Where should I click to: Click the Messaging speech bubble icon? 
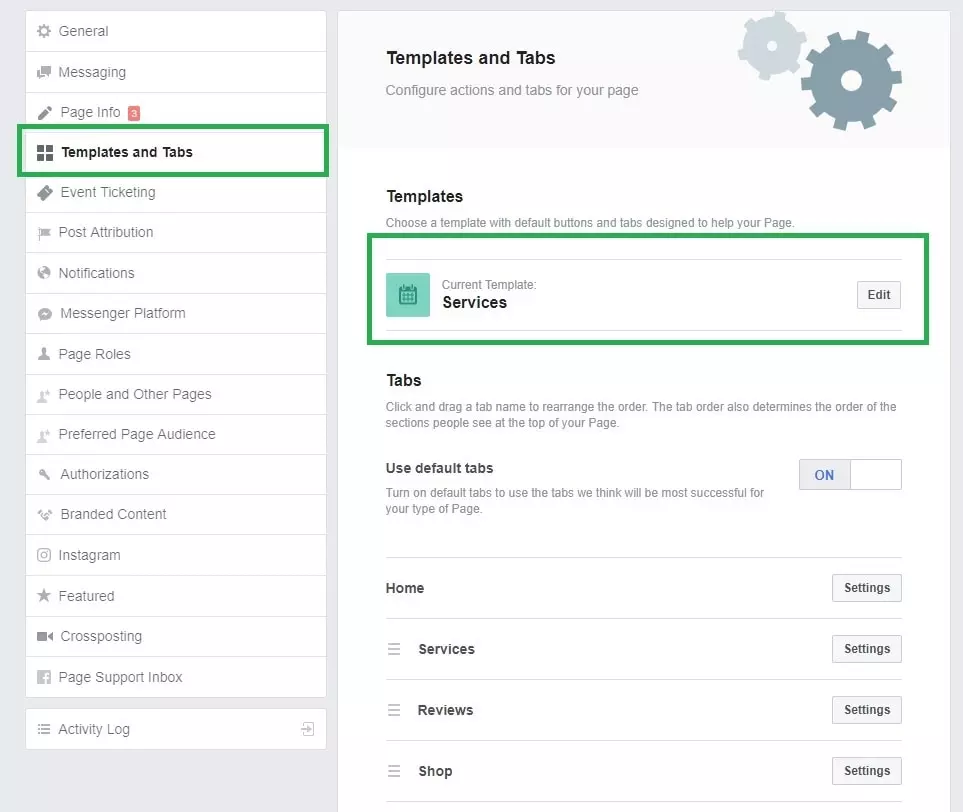tap(44, 72)
